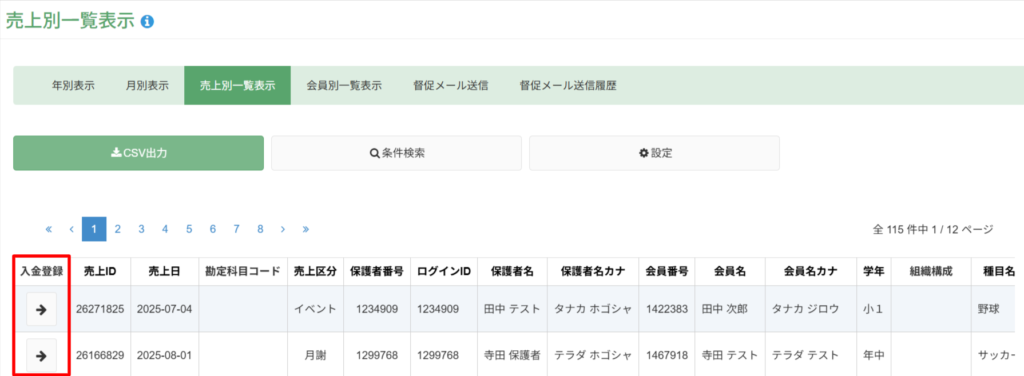The width and height of the screenshot is (1024, 376).
Task: Go to page 8 of results
Action: tap(260, 229)
